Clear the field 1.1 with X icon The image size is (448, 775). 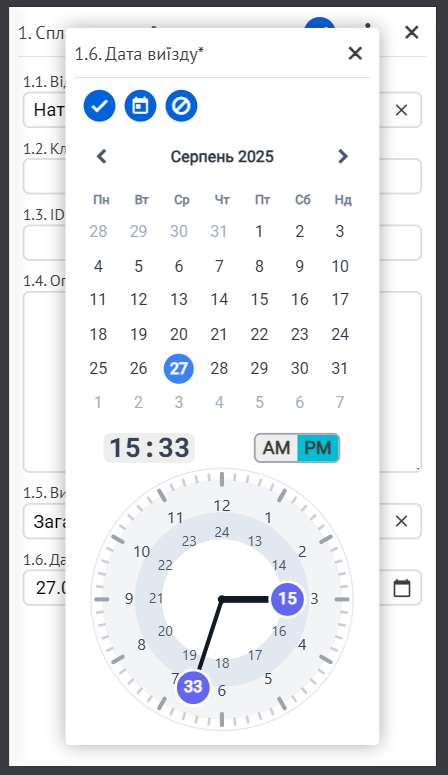[402, 110]
